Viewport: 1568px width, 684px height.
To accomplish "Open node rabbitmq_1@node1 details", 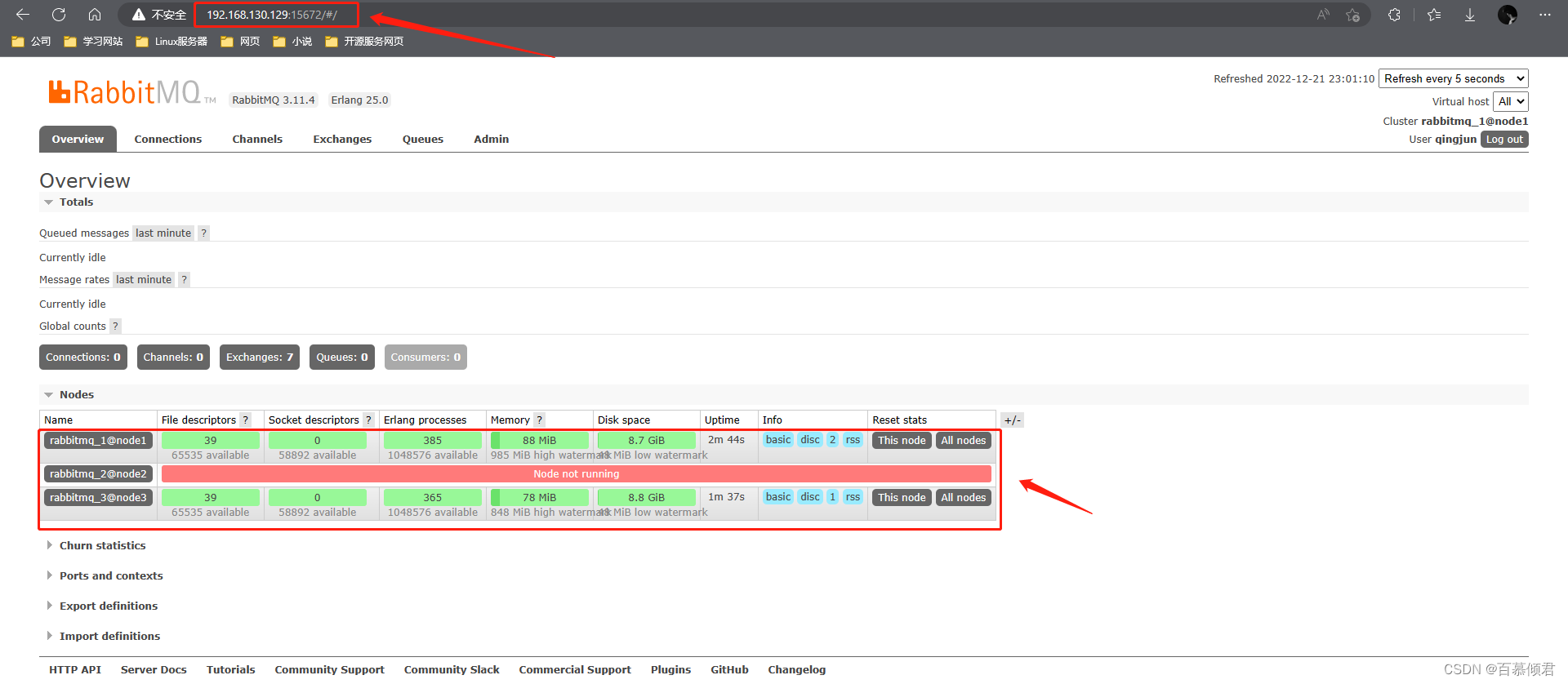I will 98,441.
